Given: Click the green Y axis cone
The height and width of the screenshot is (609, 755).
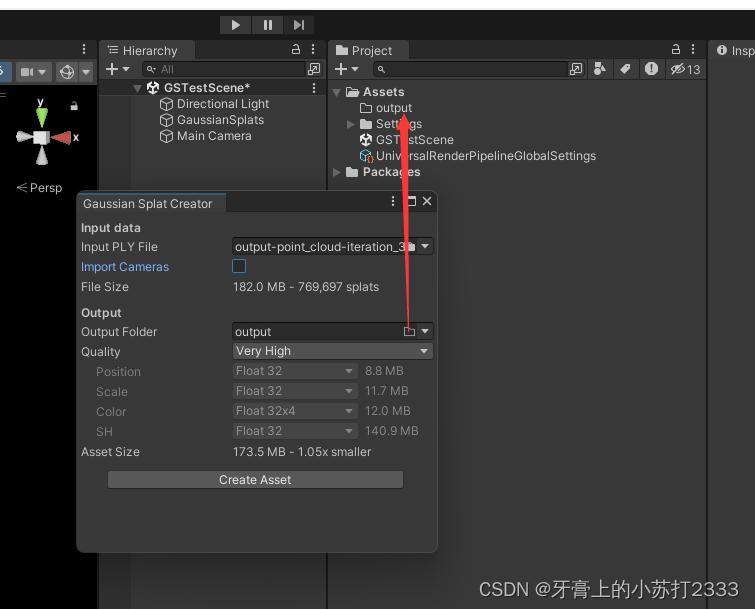Looking at the screenshot, I should [42, 117].
